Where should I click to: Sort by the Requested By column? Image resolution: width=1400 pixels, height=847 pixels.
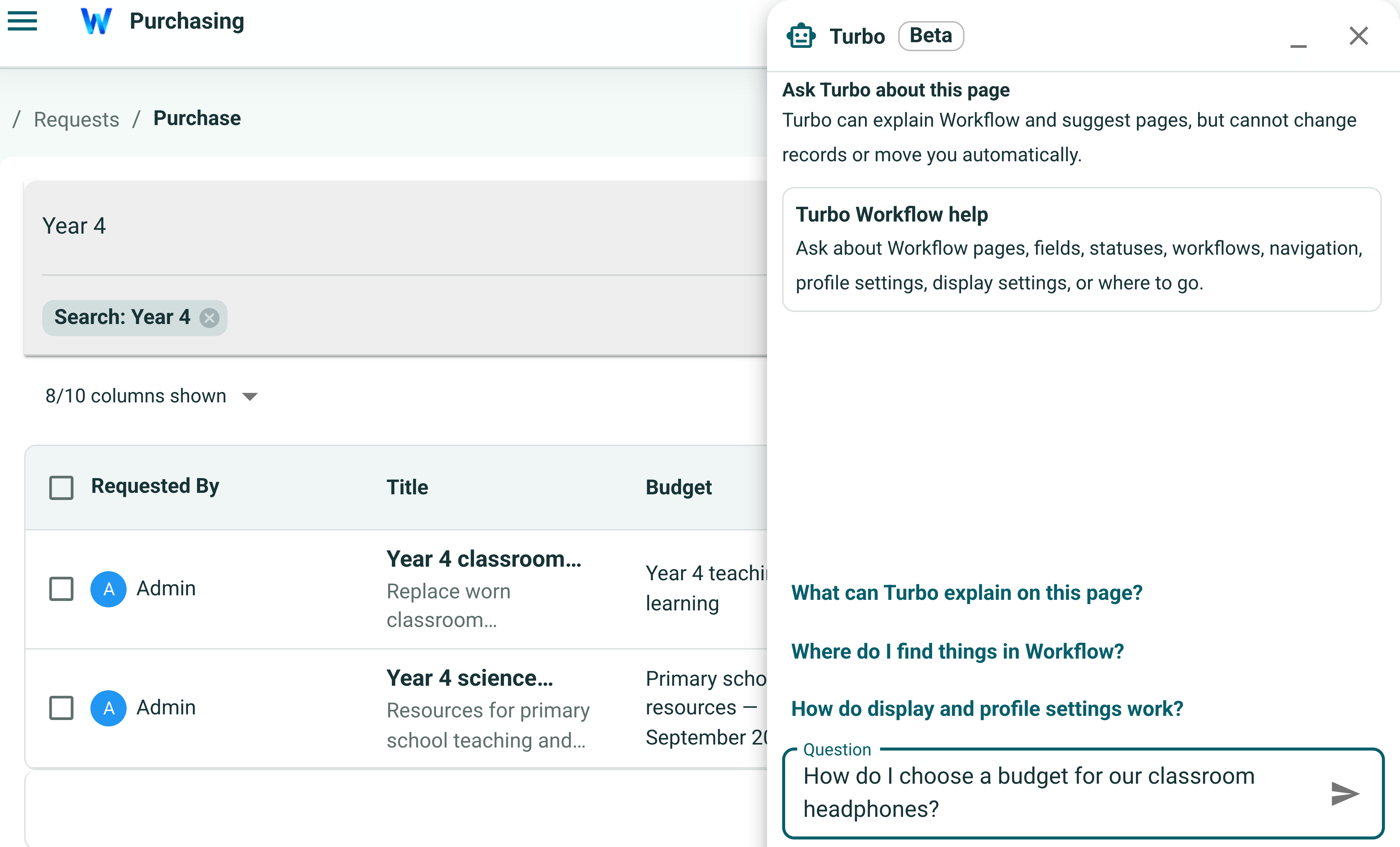pyautogui.click(x=155, y=486)
